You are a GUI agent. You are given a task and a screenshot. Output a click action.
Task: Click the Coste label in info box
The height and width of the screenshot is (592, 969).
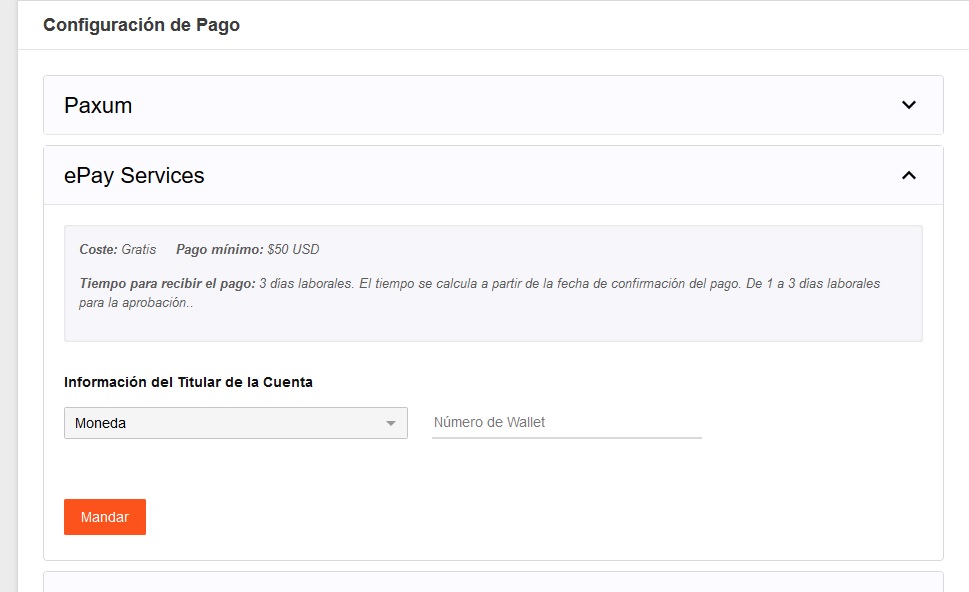[98, 249]
